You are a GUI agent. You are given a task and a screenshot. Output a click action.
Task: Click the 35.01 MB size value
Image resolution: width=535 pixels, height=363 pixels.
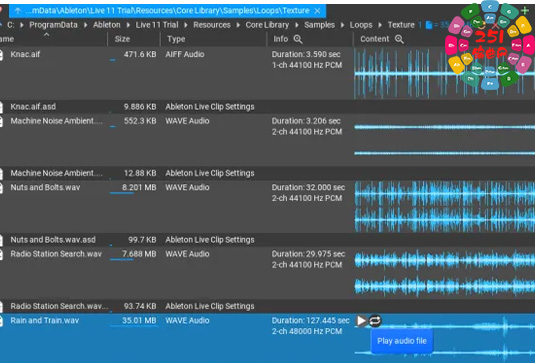tap(139, 321)
